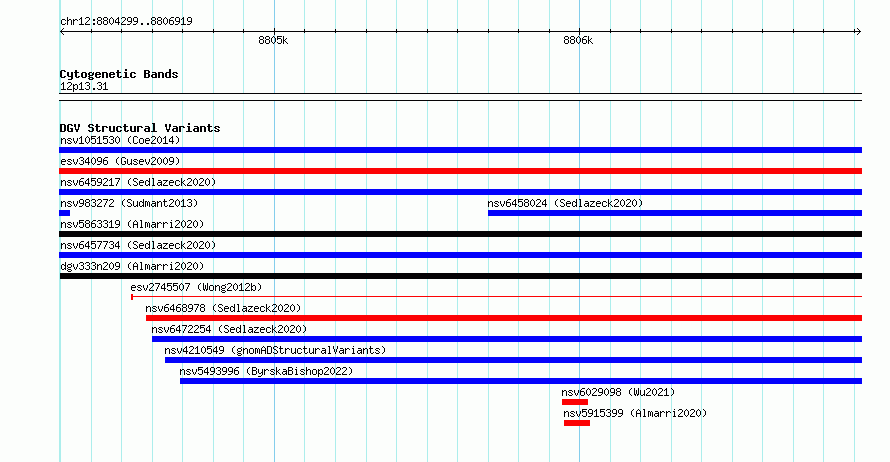The height and width of the screenshot is (462, 890).
Task: Select the blue nsv6458024 variant bar
Action: [x=675, y=213]
